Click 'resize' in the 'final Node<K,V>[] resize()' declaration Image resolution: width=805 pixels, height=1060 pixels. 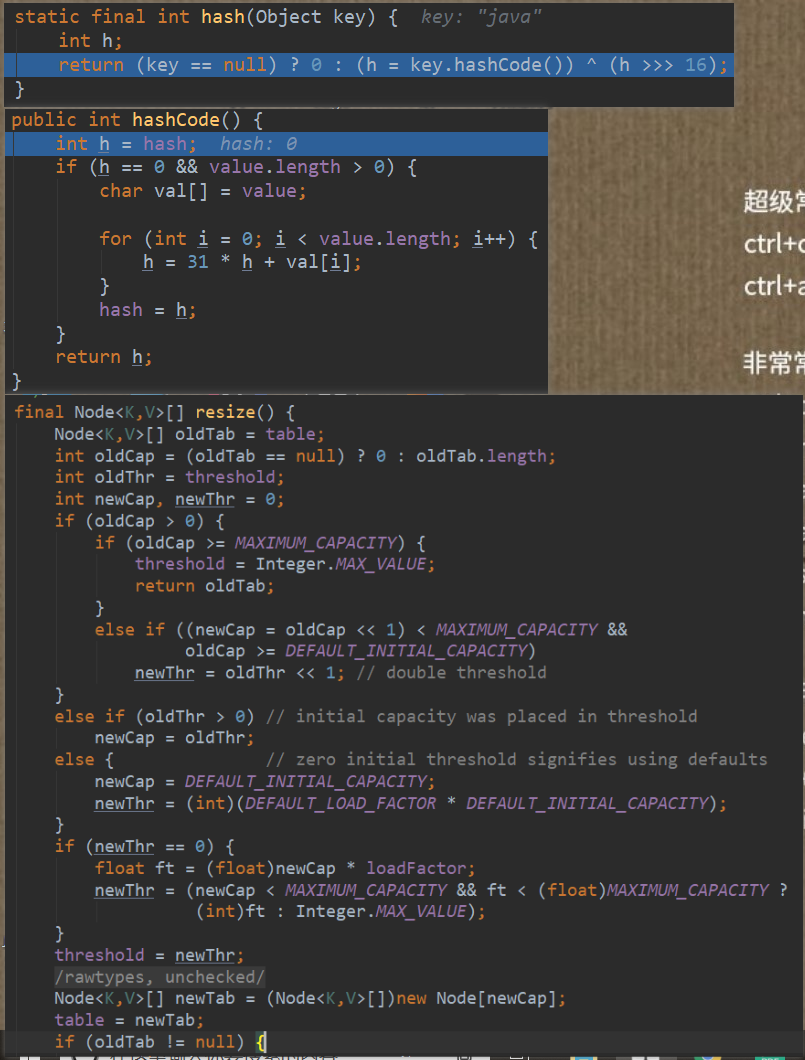coord(226,412)
